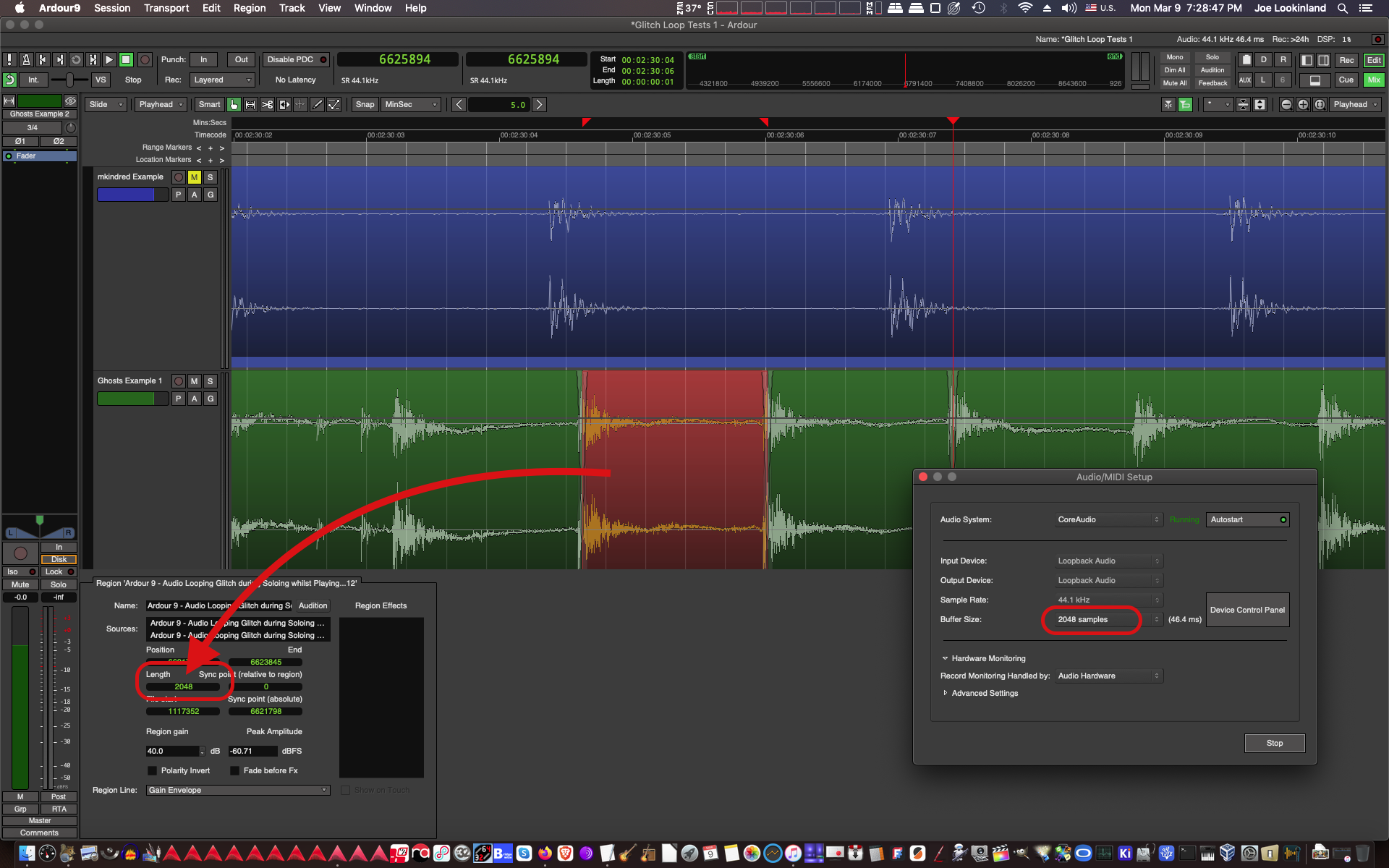Enable Fade before Fx checkbox
The image size is (1389, 868).
coord(235,771)
